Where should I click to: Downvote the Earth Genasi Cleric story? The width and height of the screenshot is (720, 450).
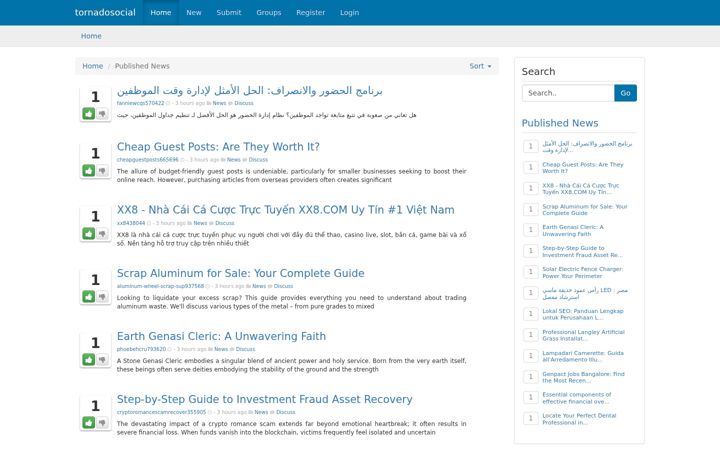tap(102, 360)
